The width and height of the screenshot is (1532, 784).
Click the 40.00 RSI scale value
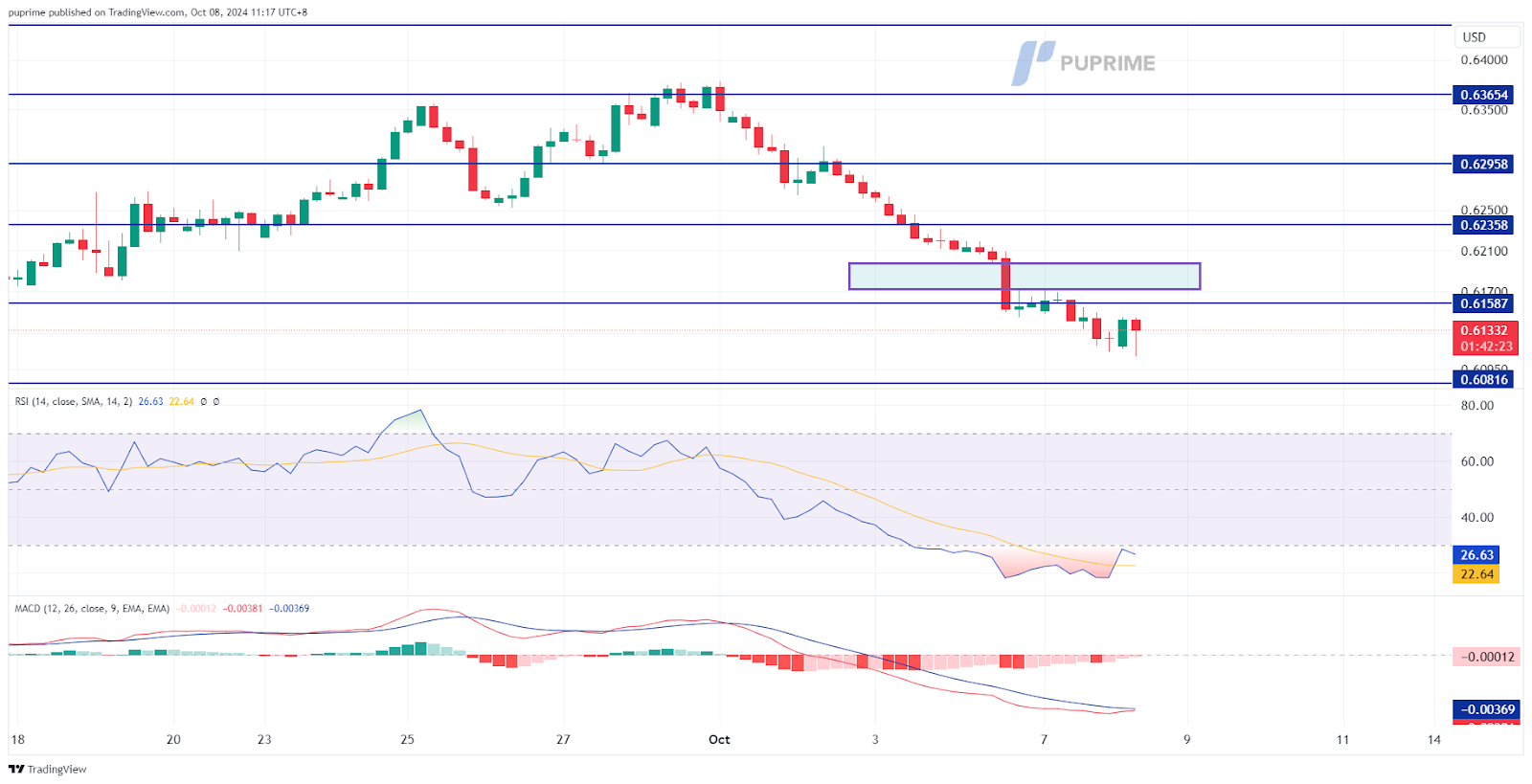click(x=1477, y=517)
